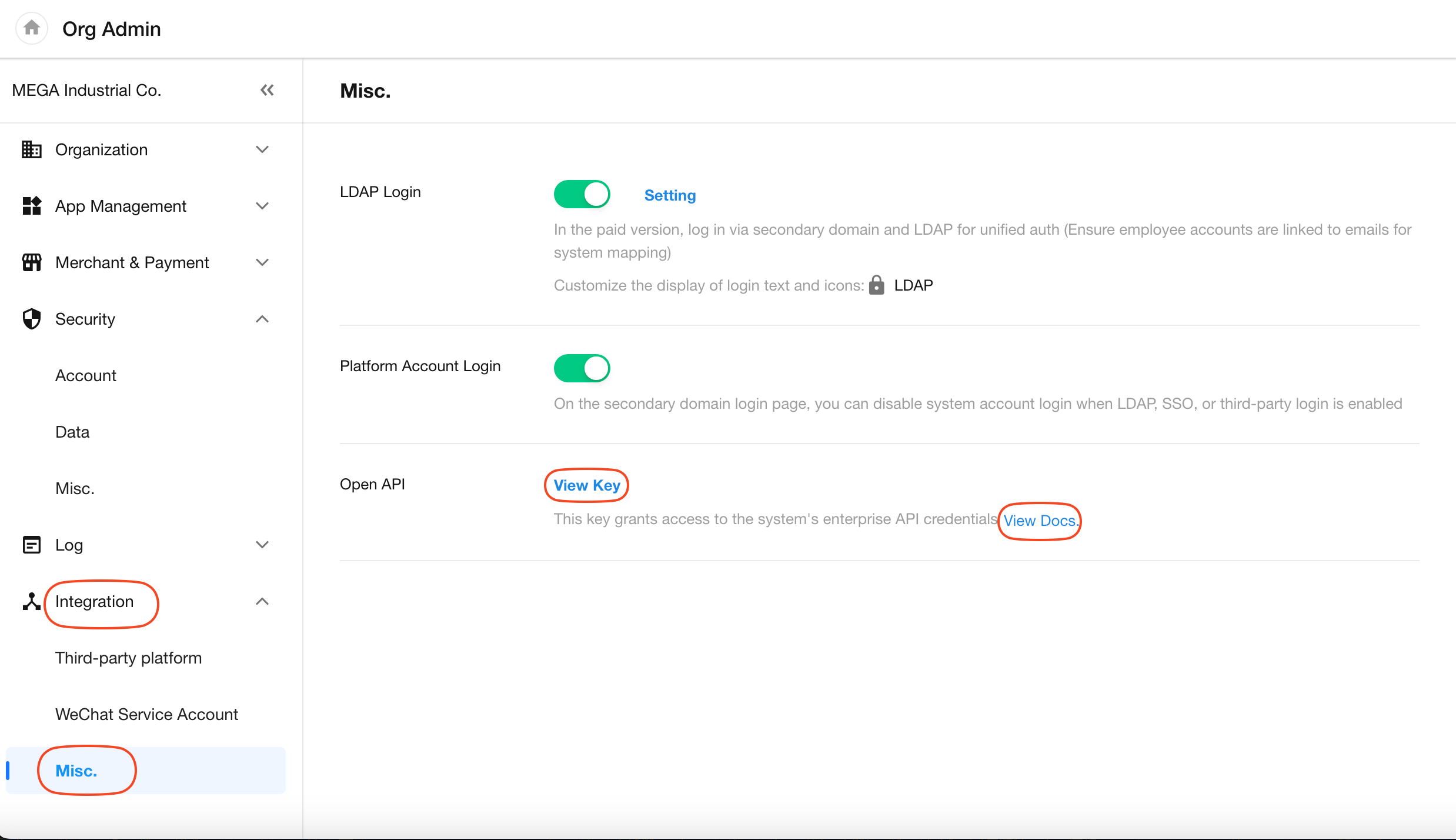This screenshot has width=1456, height=840.
Task: Disable the LDAP Login toggle
Action: pos(582,194)
